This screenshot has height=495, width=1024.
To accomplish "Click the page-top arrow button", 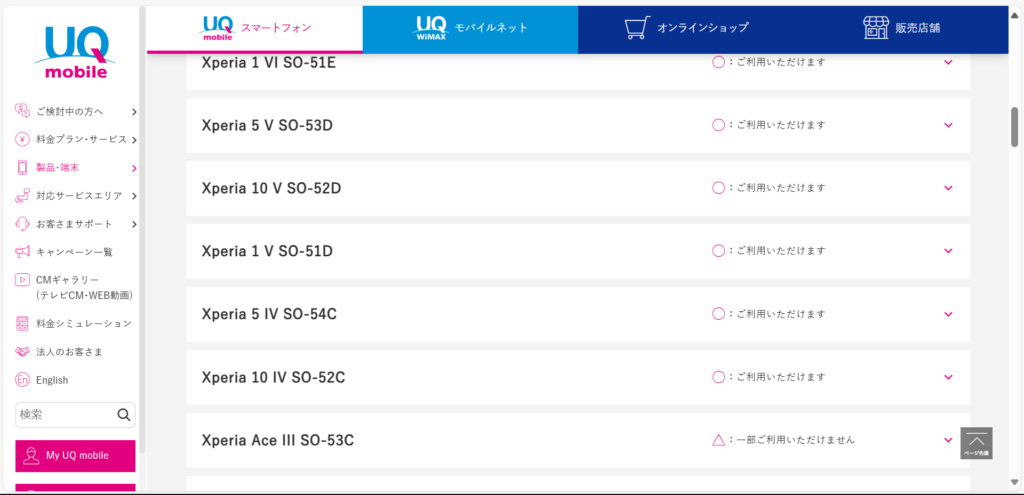I will [x=976, y=443].
